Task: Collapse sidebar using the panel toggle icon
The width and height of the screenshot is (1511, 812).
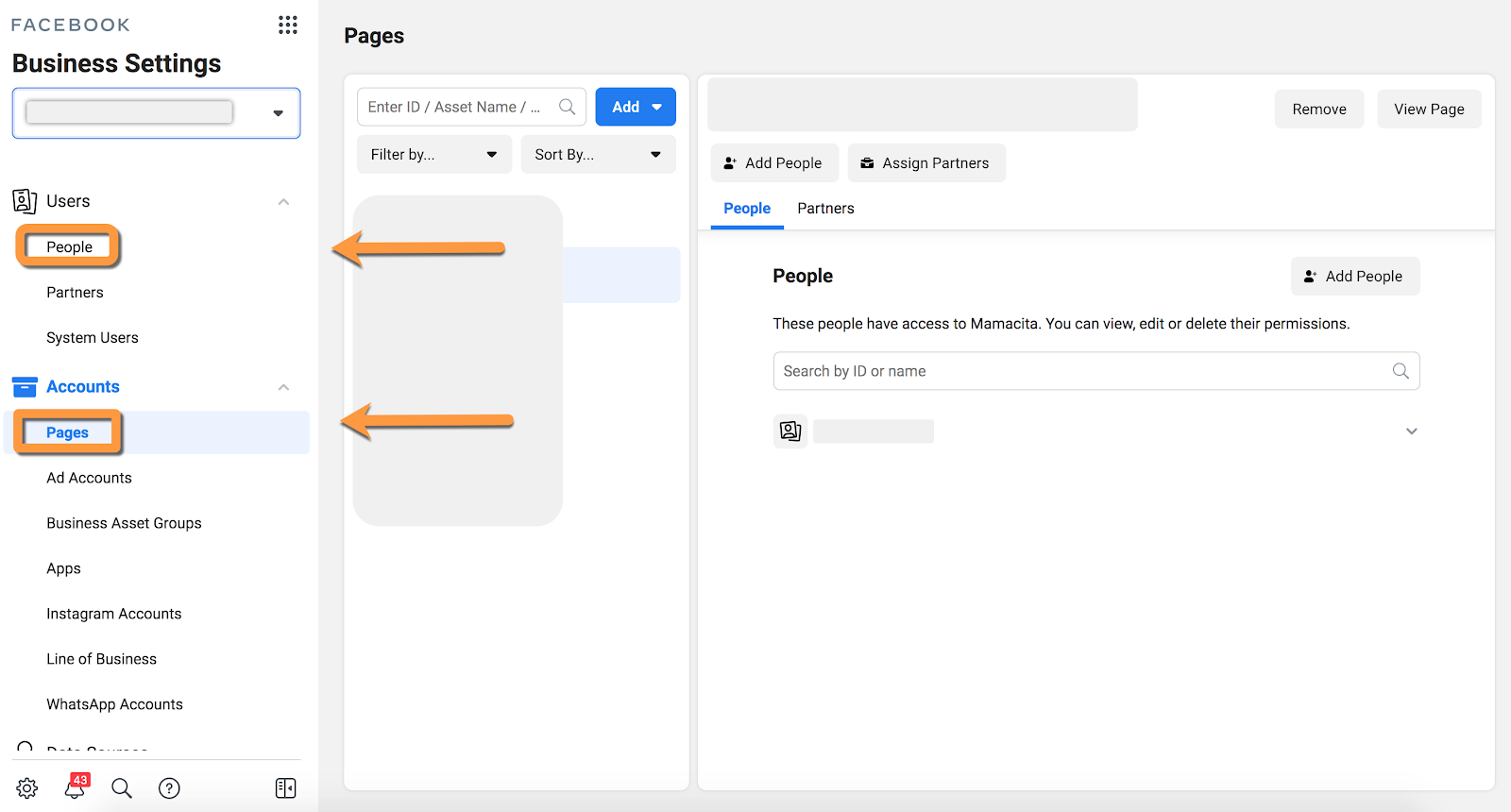Action: (285, 788)
